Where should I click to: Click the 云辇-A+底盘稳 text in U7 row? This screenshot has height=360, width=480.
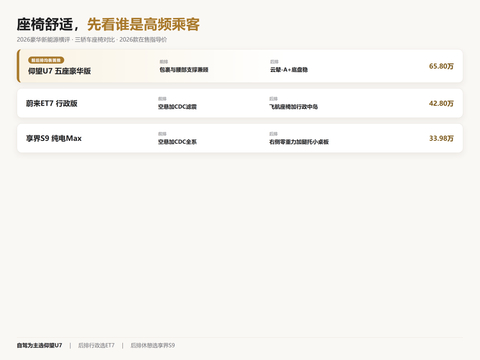289,70
